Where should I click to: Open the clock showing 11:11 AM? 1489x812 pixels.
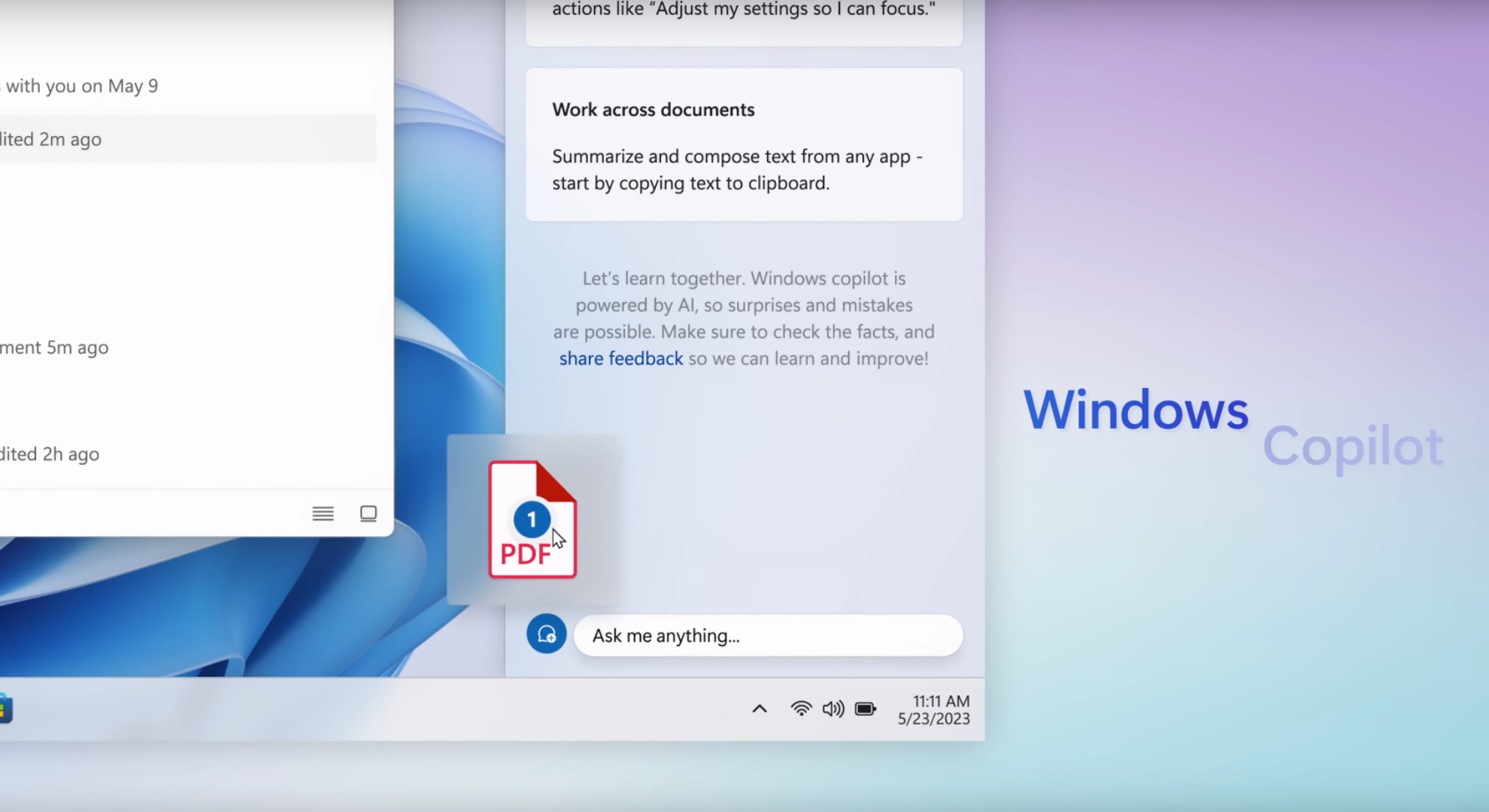(x=934, y=710)
